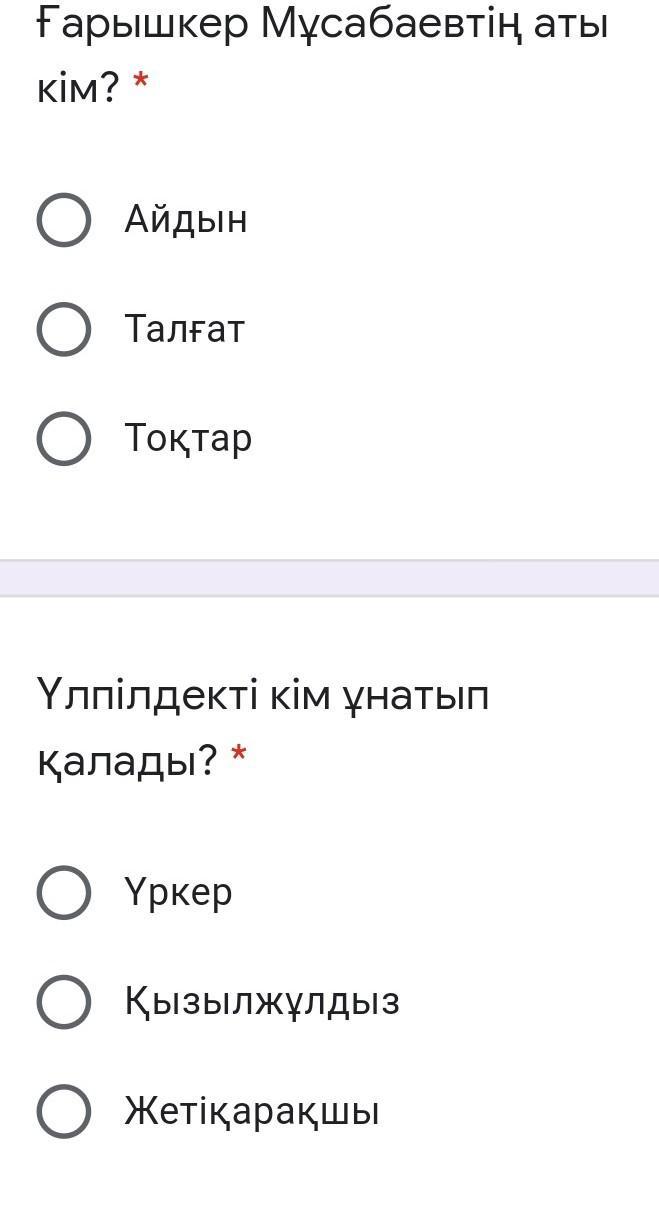The image size is (659, 1227).
Task: Click the Тоқтар option label text
Action: pos(188,439)
